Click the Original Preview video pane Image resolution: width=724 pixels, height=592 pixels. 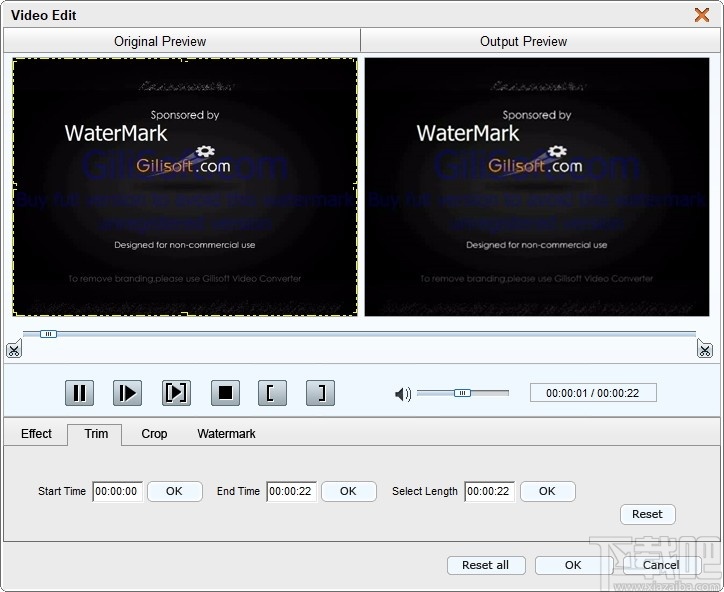[x=185, y=187]
